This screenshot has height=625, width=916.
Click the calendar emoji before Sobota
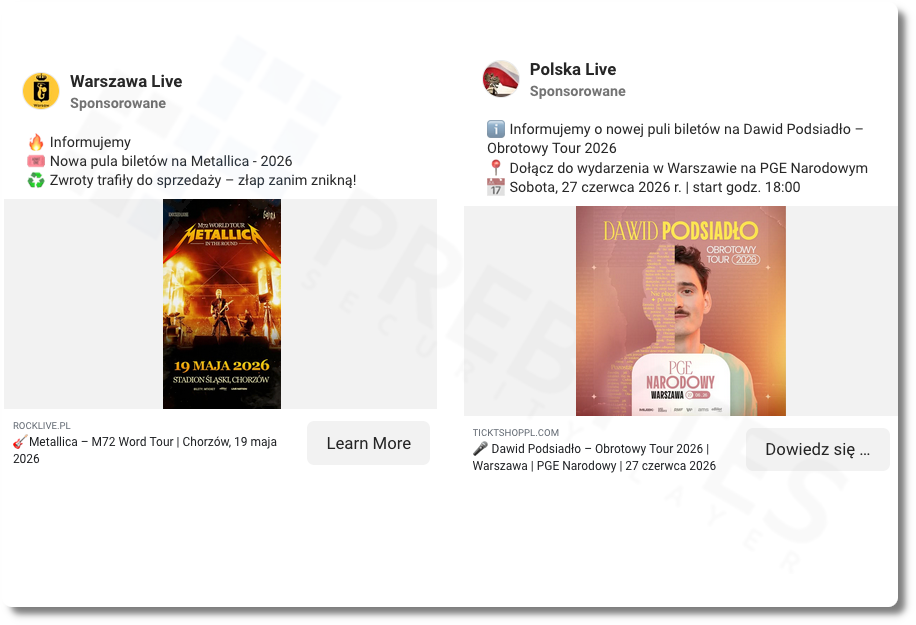click(496, 188)
